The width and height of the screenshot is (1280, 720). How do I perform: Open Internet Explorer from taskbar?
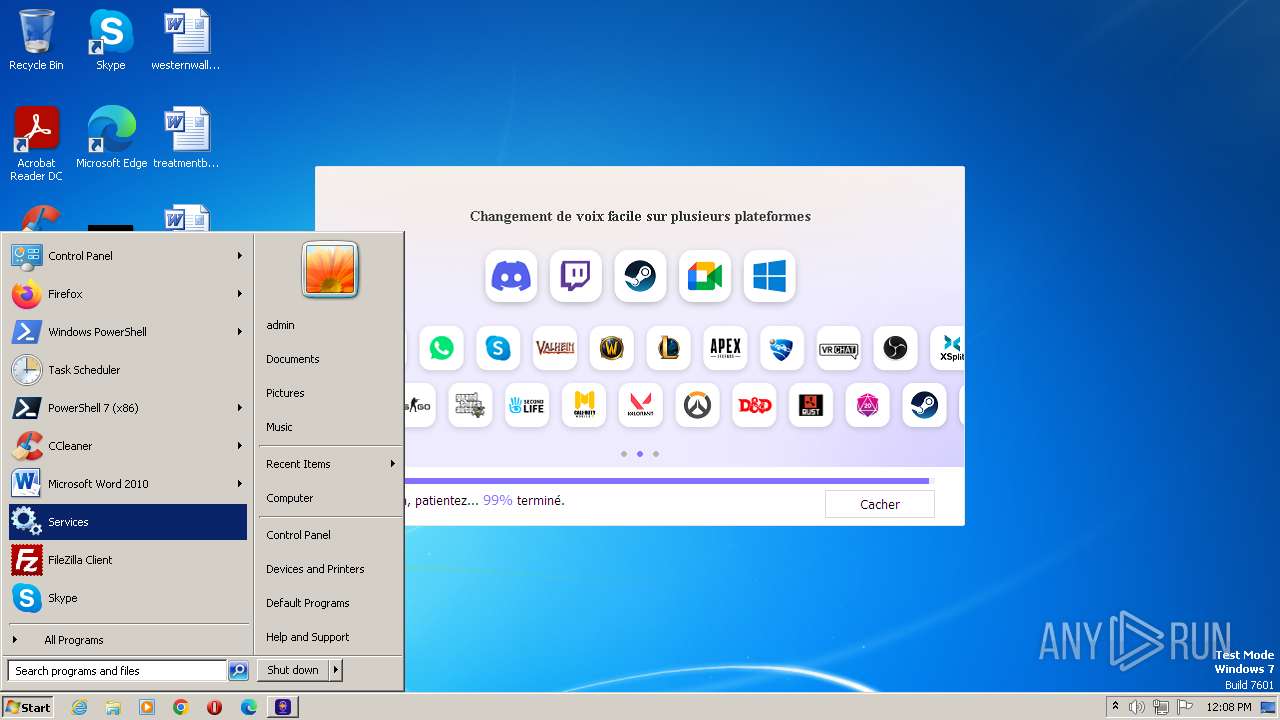tap(79, 707)
